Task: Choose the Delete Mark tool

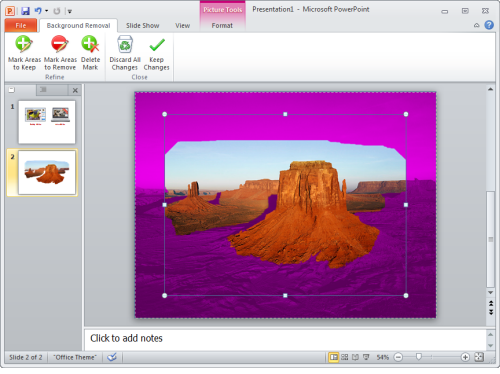Action: pos(90,53)
